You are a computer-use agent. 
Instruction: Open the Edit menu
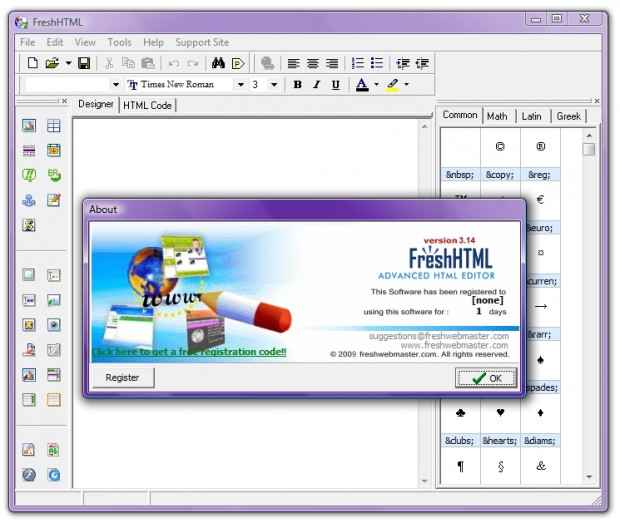(55, 42)
